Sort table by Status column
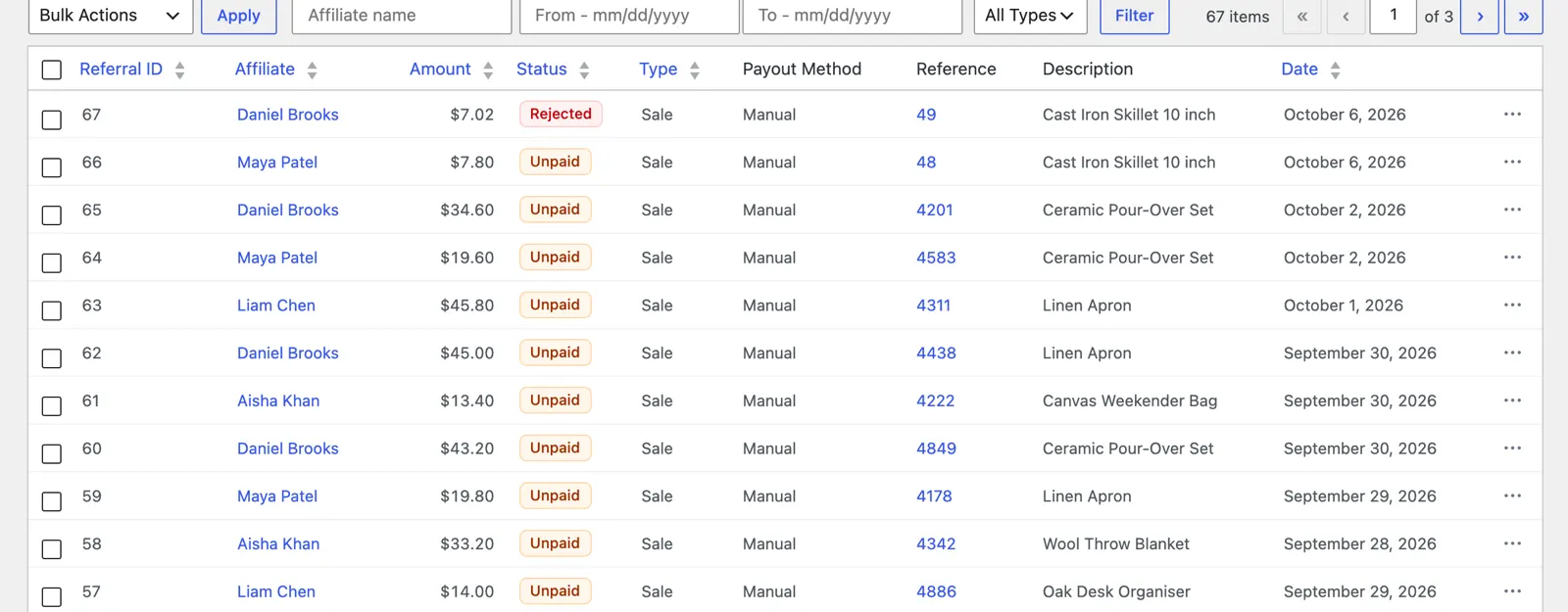 pos(541,70)
